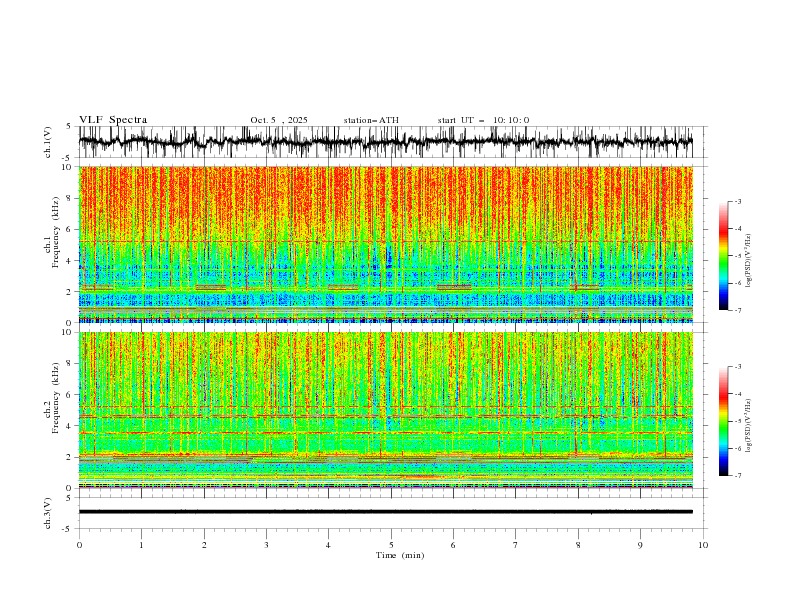Click the "-6" tick on ch.2 colorbar

coord(737,448)
